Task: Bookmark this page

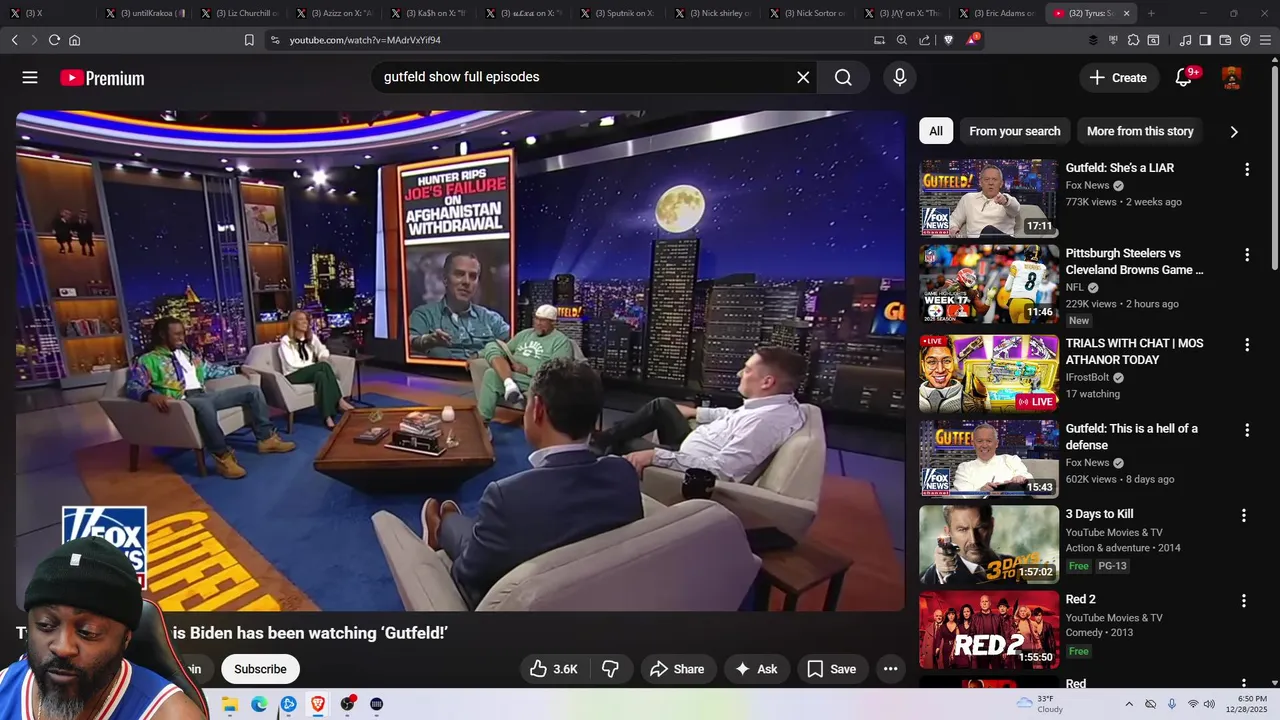Action: click(x=249, y=40)
